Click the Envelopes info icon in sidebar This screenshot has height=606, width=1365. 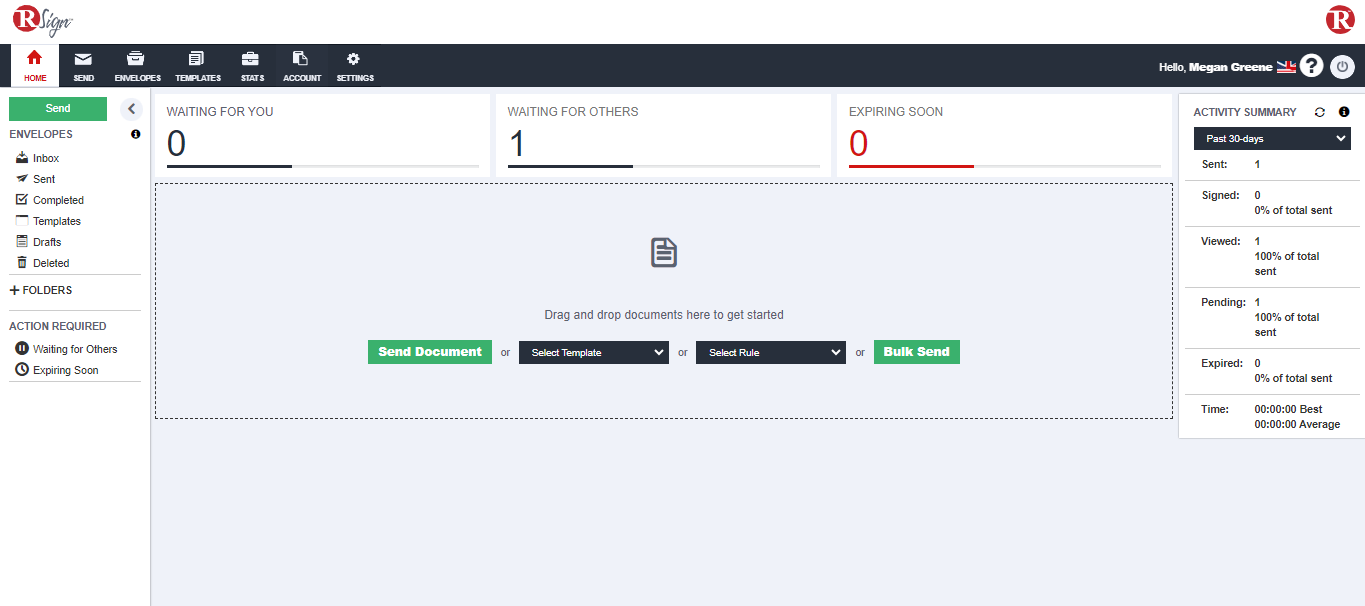(136, 134)
